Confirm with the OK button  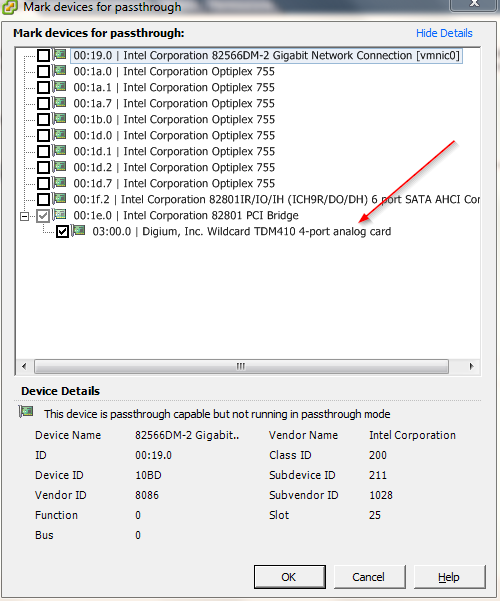coord(289,577)
